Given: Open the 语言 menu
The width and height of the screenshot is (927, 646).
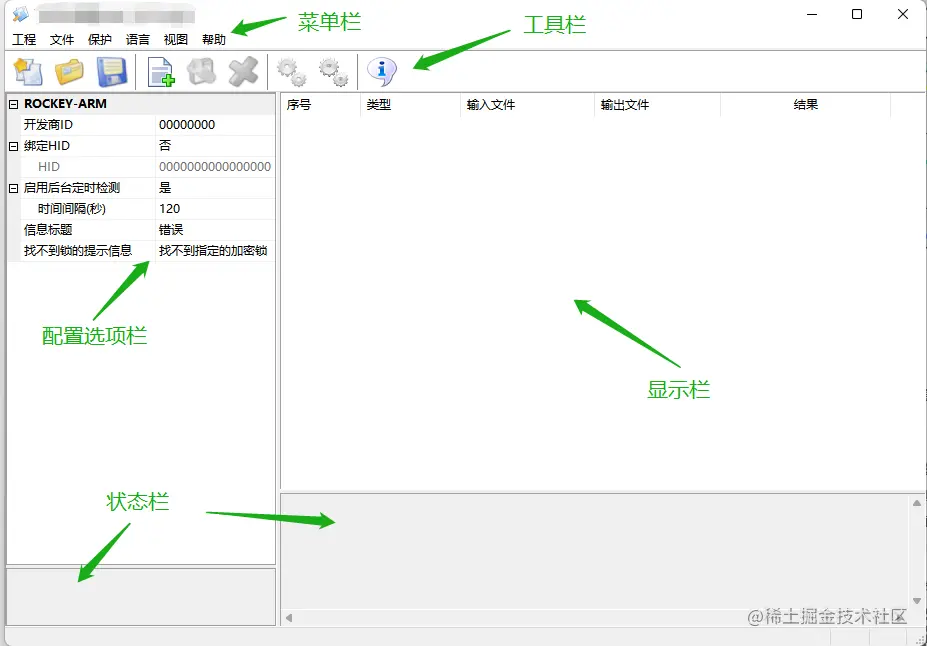Looking at the screenshot, I should pos(138,40).
